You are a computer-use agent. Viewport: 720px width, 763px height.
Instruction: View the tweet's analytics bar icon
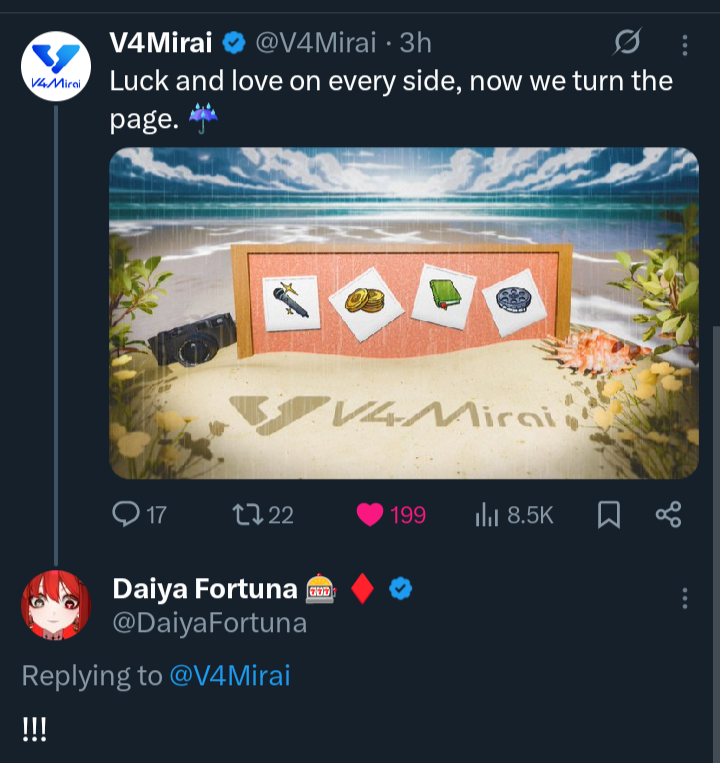[487, 514]
